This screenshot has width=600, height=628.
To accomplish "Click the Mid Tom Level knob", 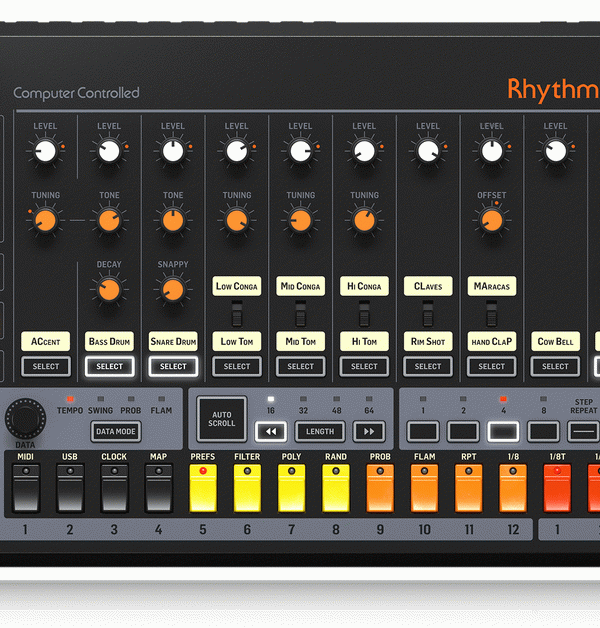I will (300, 151).
